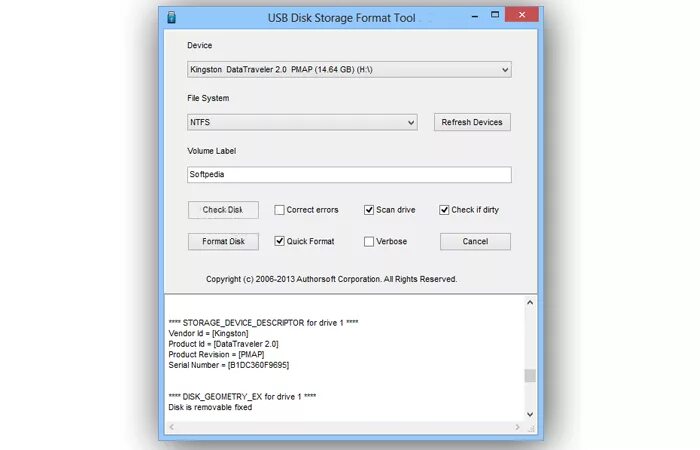
Task: Maximize the format tool window
Action: pos(495,15)
